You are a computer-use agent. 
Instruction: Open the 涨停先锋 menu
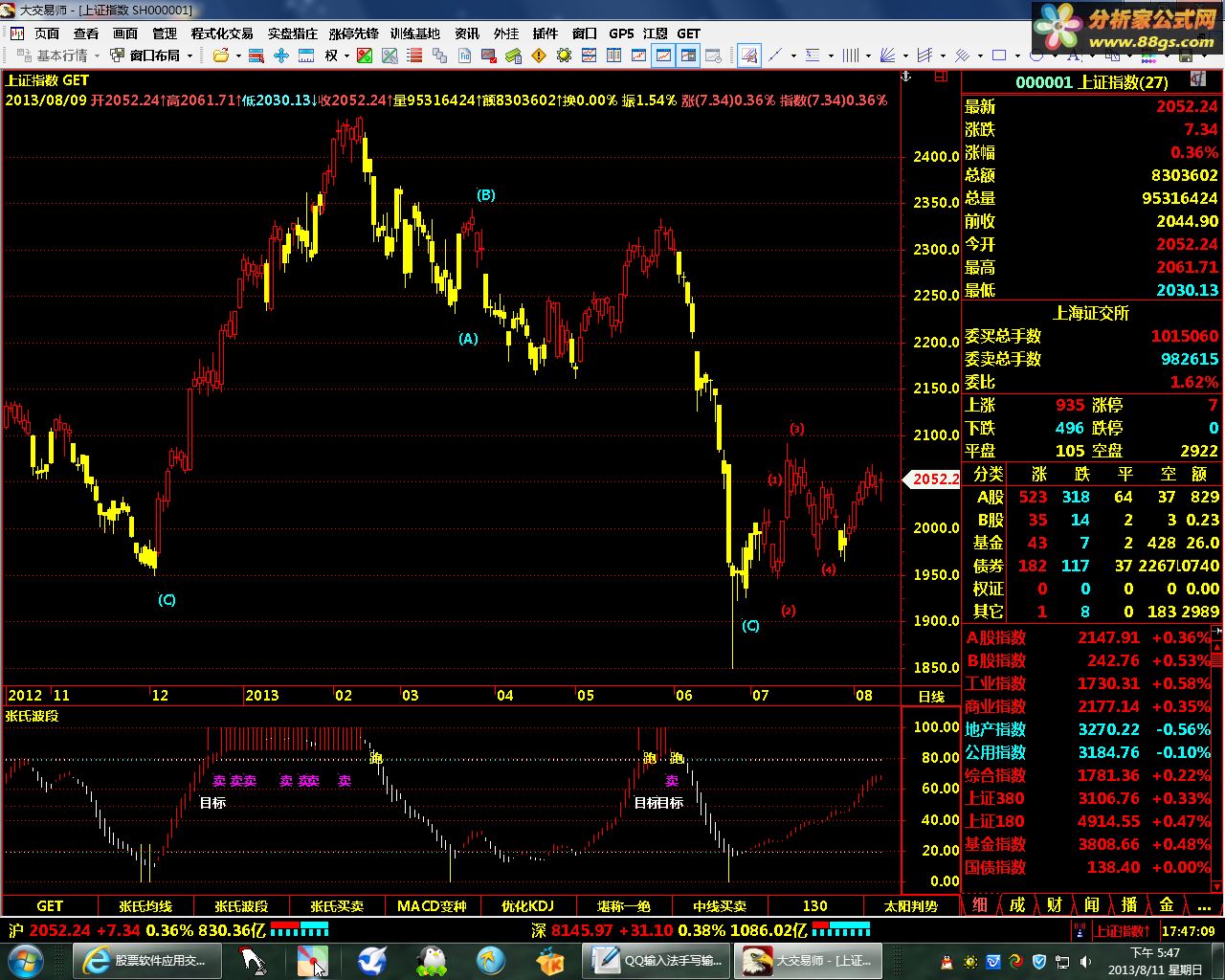tap(353, 33)
